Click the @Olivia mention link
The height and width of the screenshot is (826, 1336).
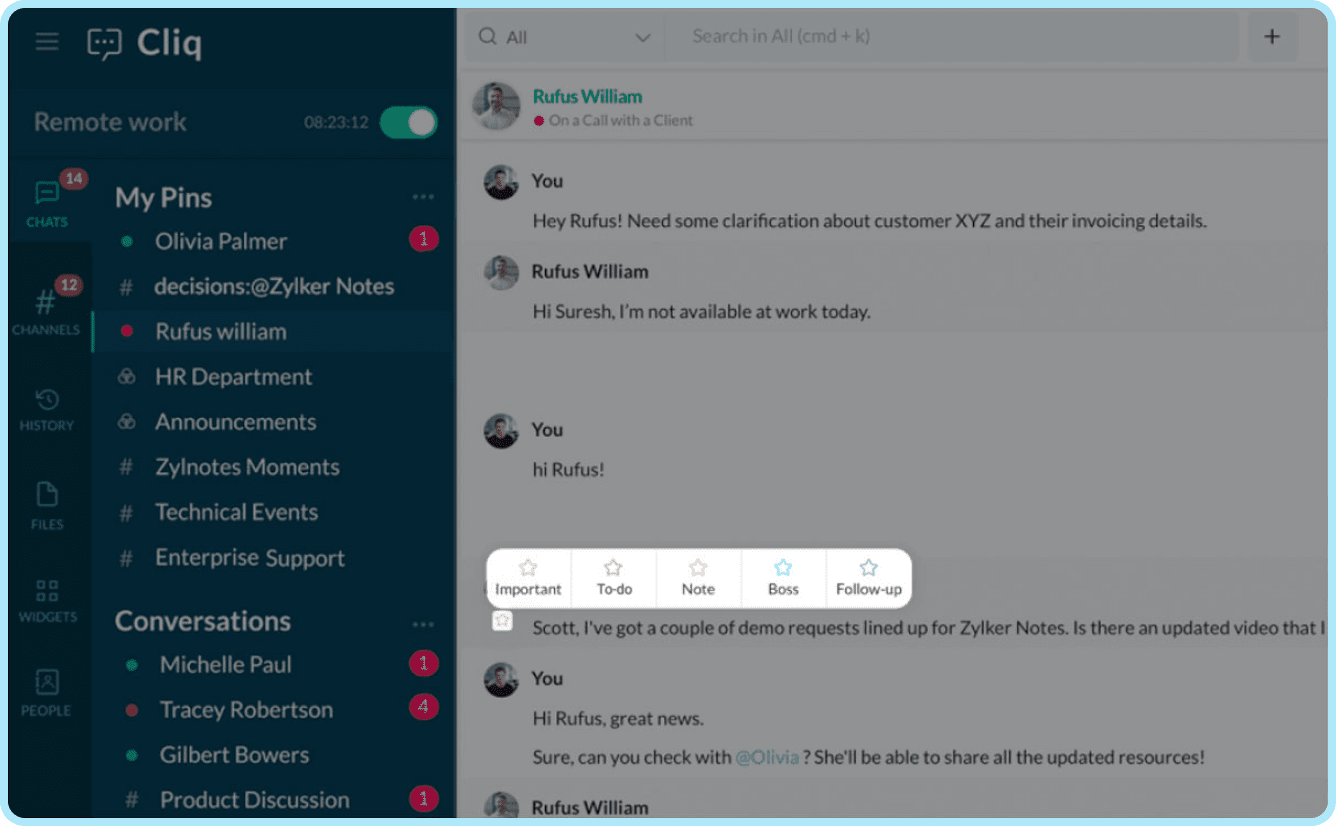767,757
